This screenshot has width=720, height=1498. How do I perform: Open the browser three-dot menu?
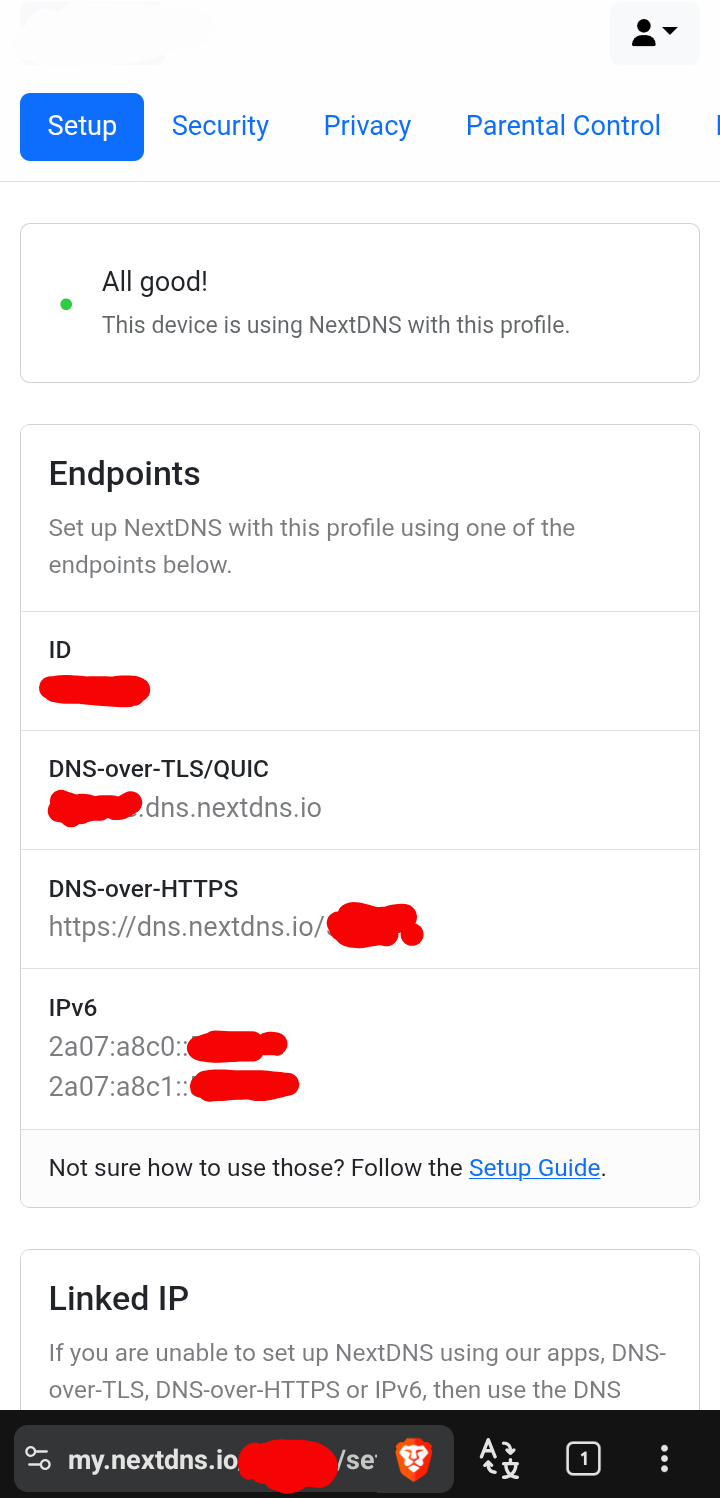(x=664, y=1459)
